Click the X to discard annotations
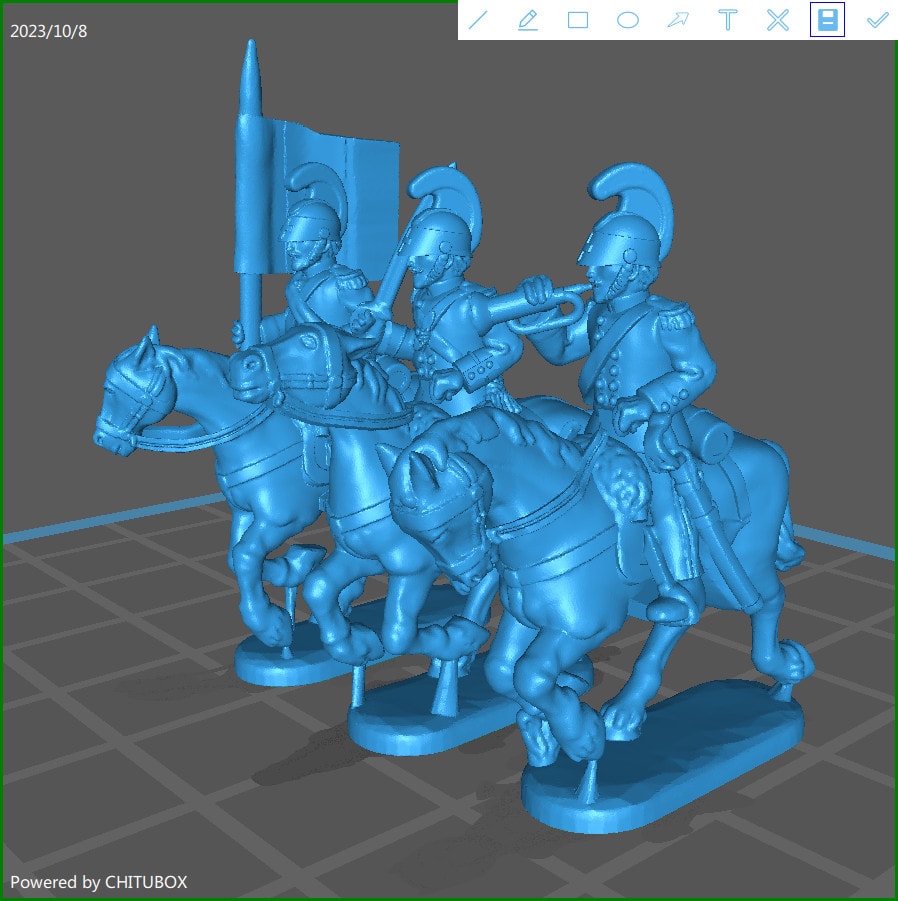This screenshot has height=901, width=898. point(777,19)
